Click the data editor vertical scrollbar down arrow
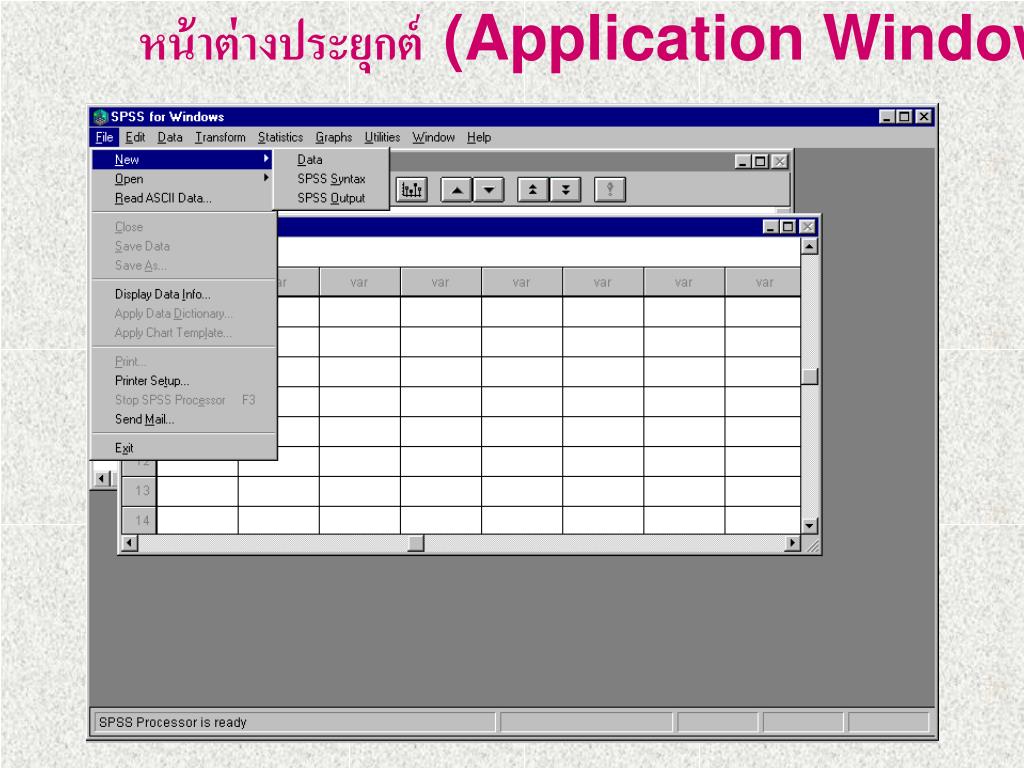 pyautogui.click(x=810, y=526)
